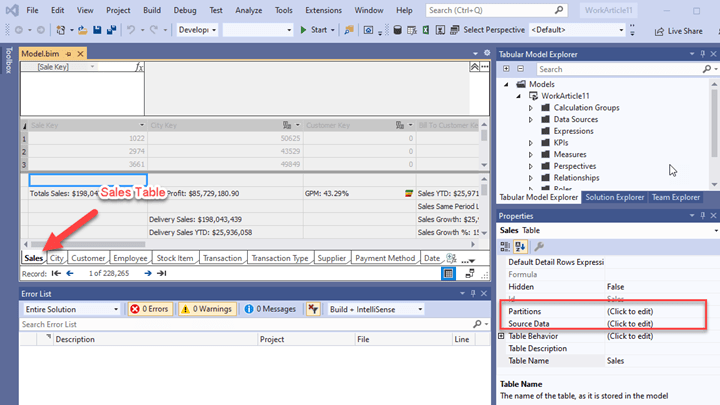Pin the Model.bim tab
This screenshot has width=720, height=405.
pyautogui.click(x=68, y=54)
